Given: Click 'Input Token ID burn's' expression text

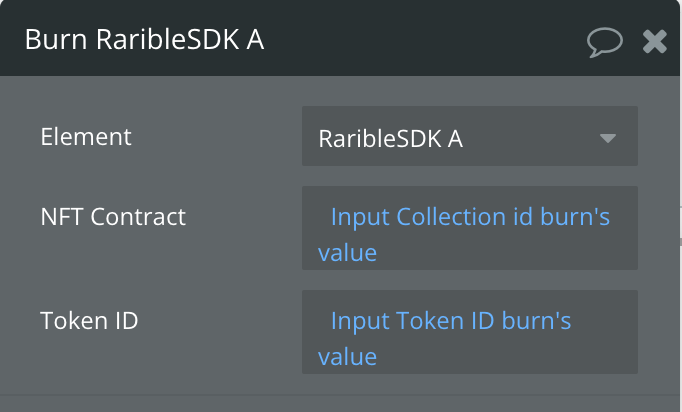Looking at the screenshot, I should [x=451, y=321].
